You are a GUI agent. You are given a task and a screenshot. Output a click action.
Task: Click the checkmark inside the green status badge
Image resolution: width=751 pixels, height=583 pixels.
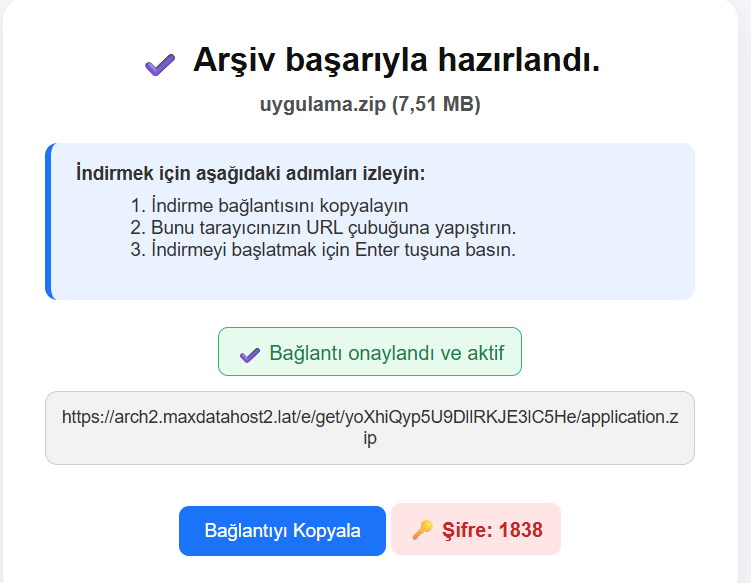coord(250,355)
